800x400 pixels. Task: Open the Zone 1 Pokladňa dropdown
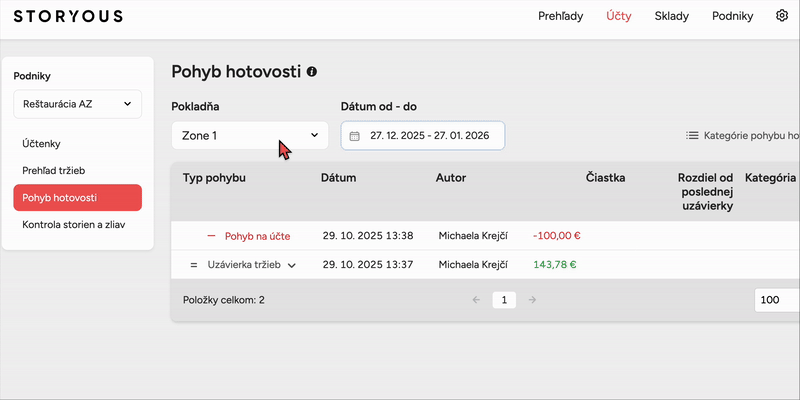pyautogui.click(x=250, y=135)
